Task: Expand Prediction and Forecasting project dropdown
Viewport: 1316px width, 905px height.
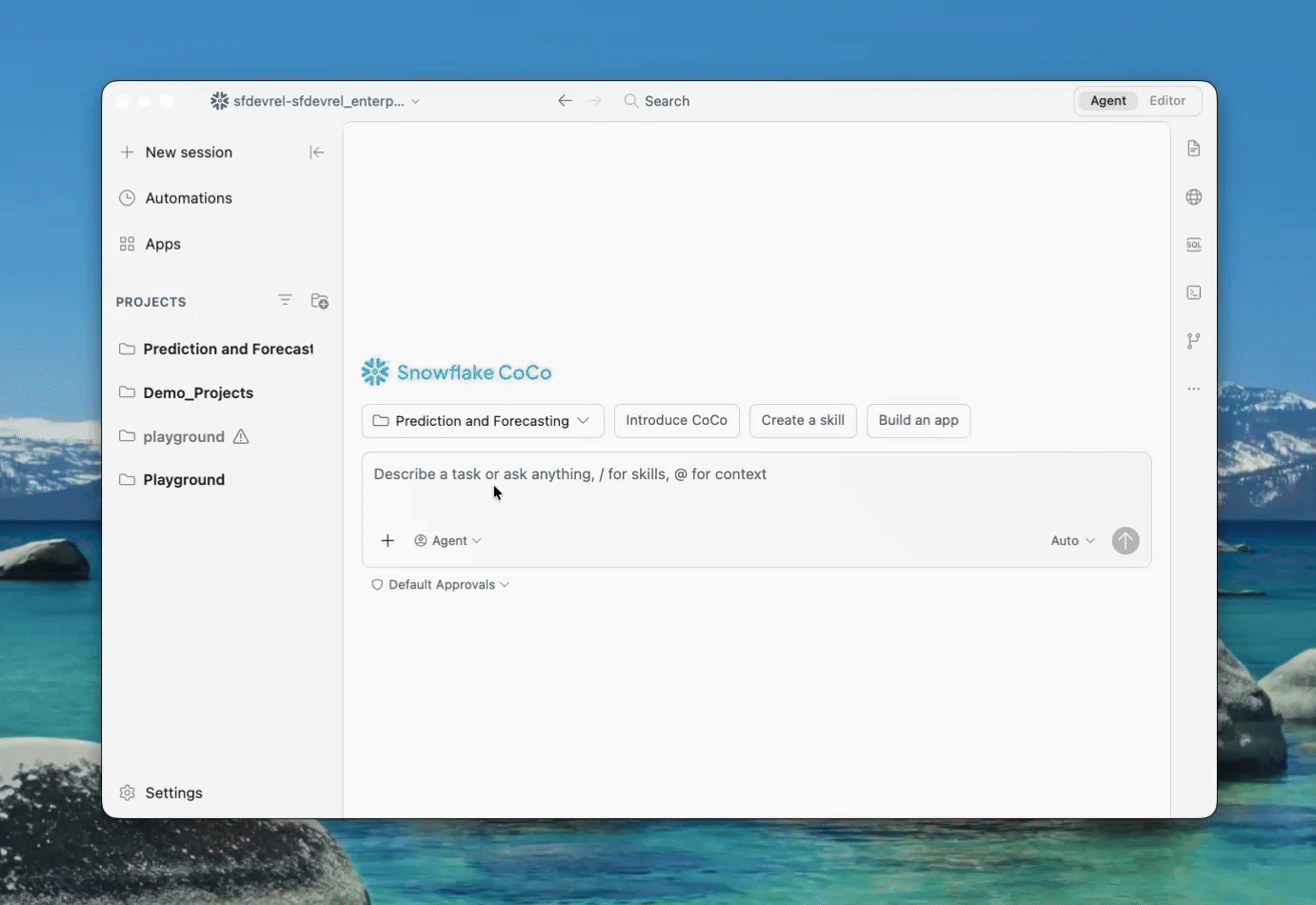Action: [x=483, y=421]
